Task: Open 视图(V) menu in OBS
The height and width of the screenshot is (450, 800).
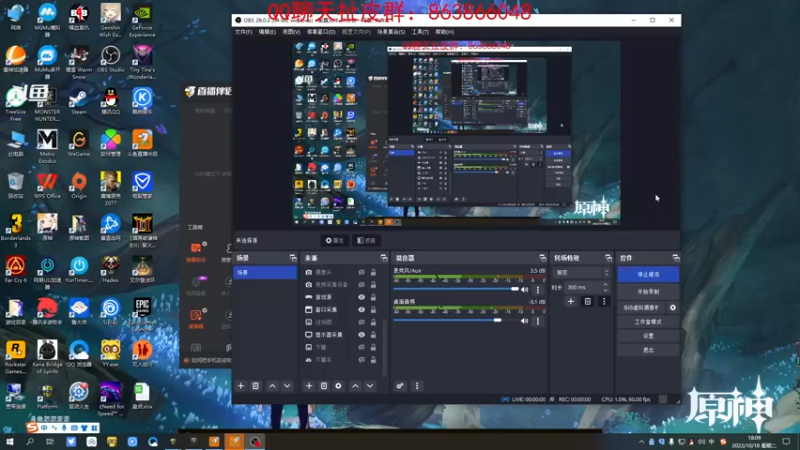Action: 291,32
